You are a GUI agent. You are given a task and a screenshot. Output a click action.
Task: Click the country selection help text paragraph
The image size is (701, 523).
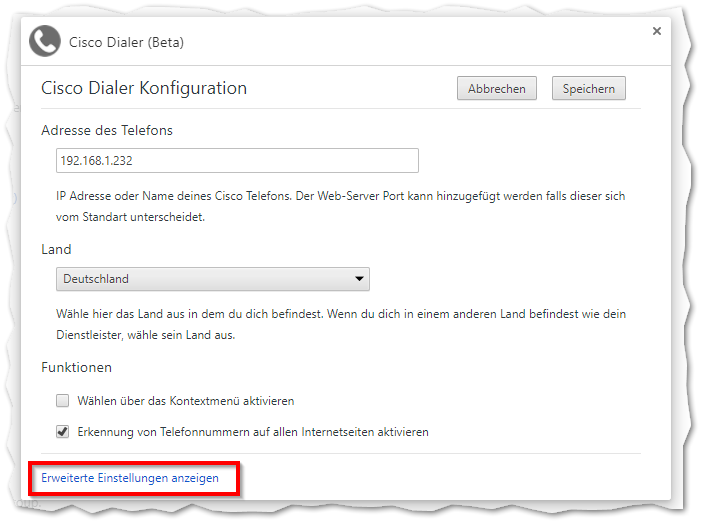pyautogui.click(x=340, y=324)
